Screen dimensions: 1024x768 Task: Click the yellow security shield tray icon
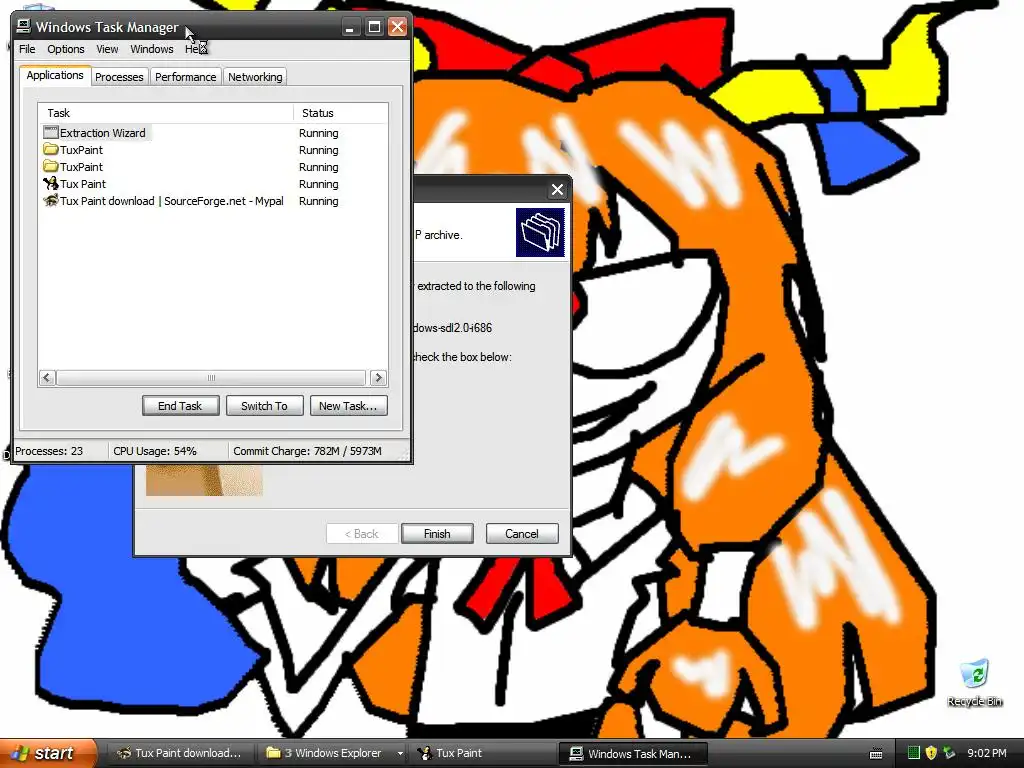tap(931, 753)
